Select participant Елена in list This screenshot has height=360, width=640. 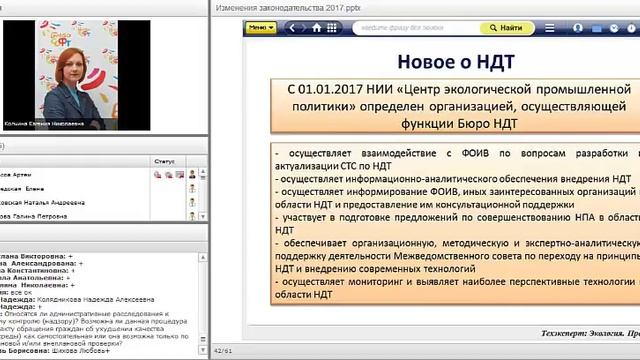(x=22, y=189)
